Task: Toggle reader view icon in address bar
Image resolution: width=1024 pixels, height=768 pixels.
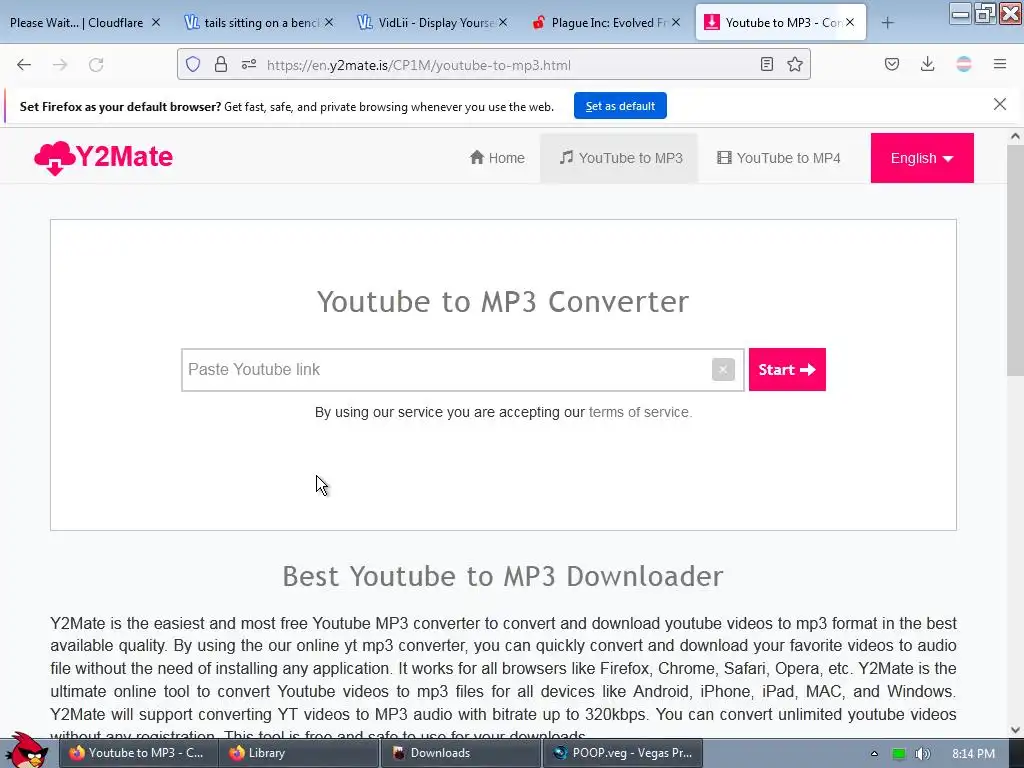Action: pos(767,64)
